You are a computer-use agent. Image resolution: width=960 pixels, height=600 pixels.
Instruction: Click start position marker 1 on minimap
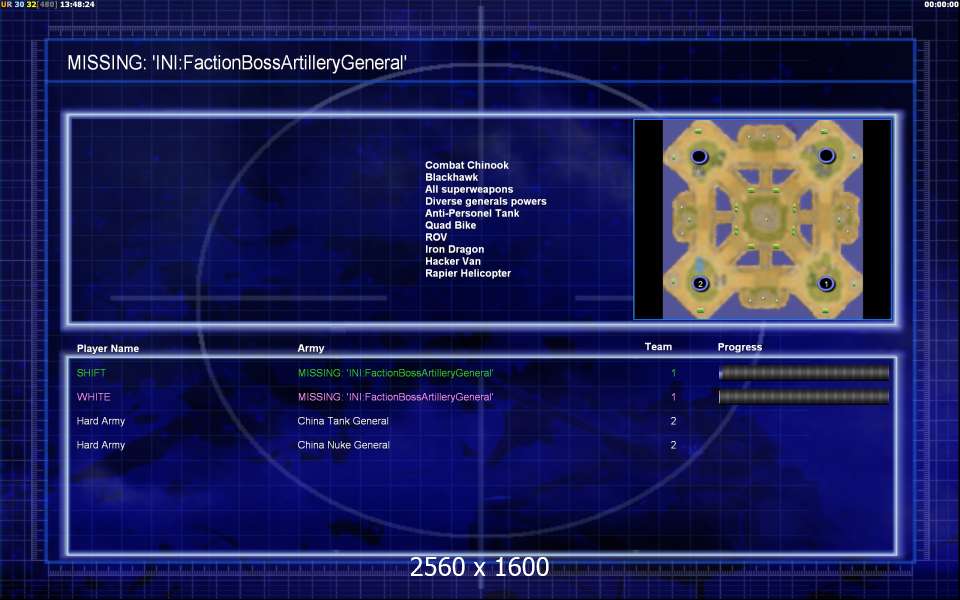point(826,283)
